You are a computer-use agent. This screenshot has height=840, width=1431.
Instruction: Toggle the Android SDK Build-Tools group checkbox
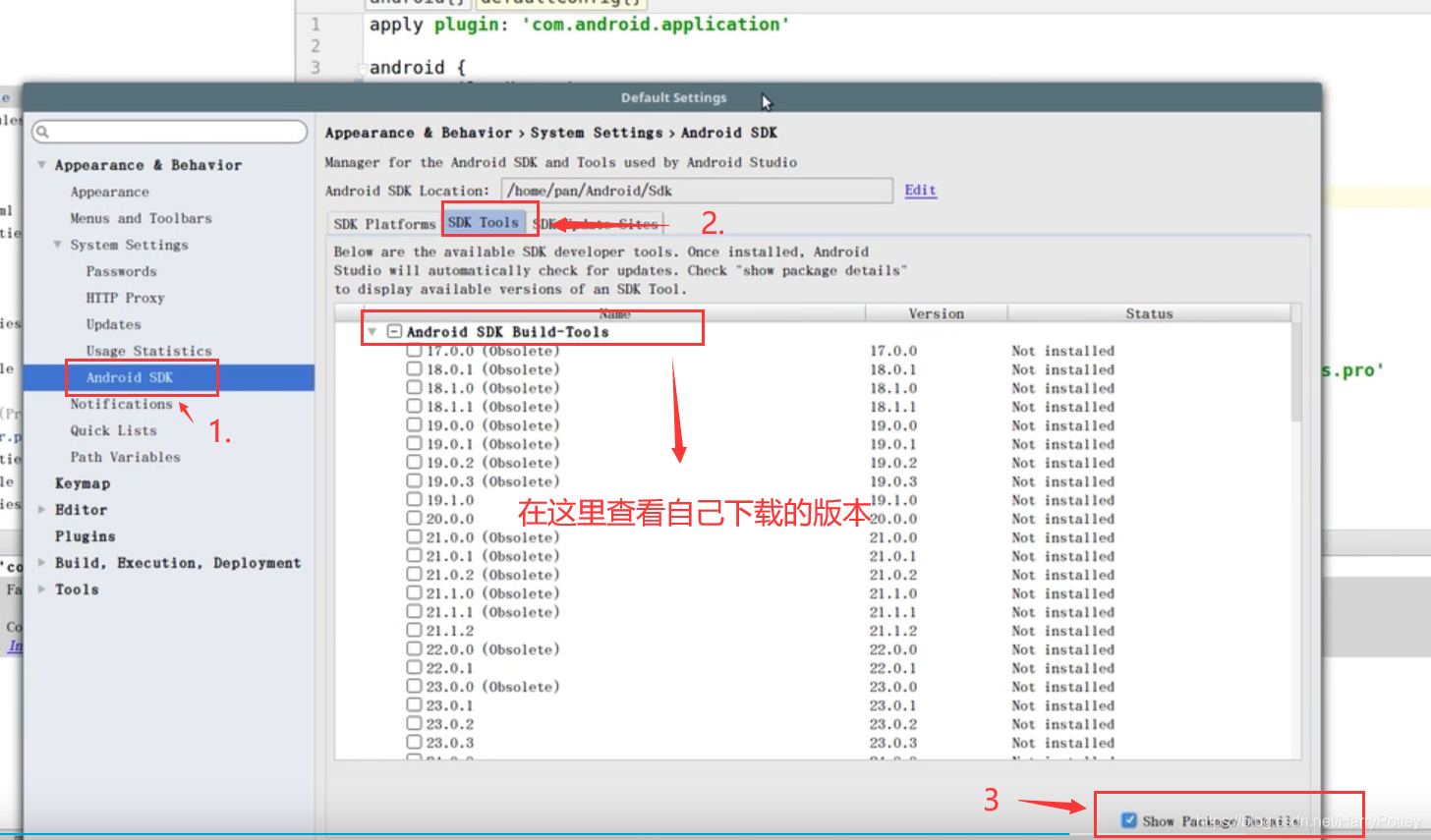coord(394,332)
